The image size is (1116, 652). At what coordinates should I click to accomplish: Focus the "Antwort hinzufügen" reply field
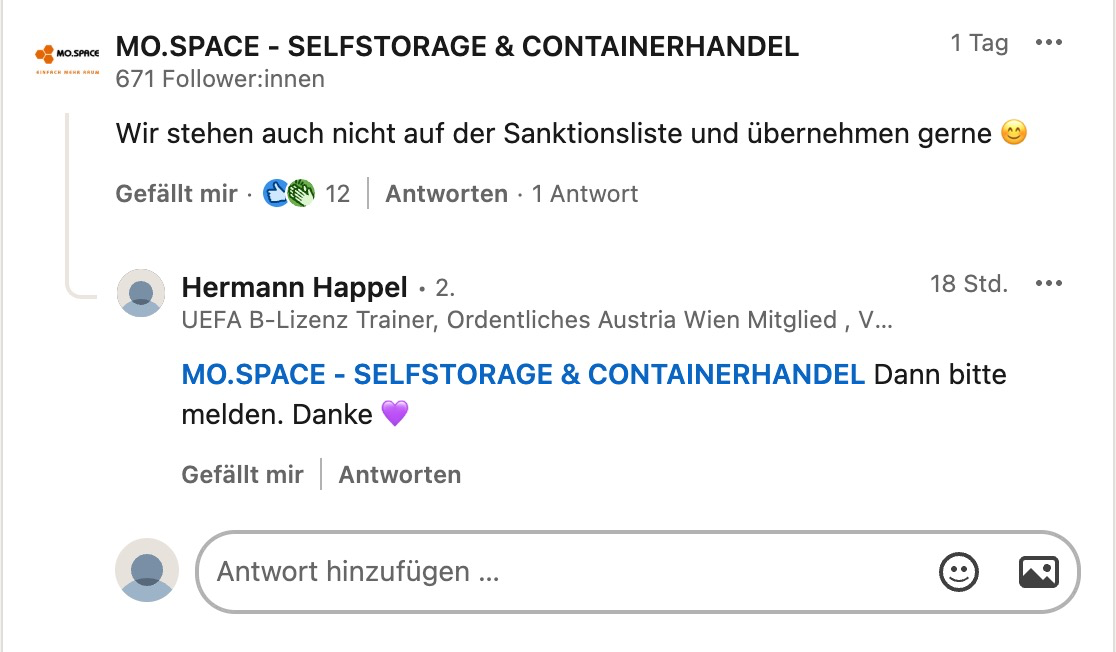[560, 571]
